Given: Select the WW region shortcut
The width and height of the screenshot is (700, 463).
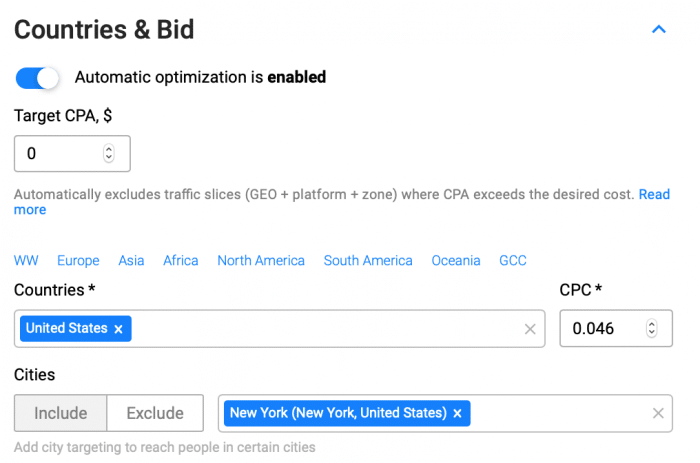Looking at the screenshot, I should [26, 260].
